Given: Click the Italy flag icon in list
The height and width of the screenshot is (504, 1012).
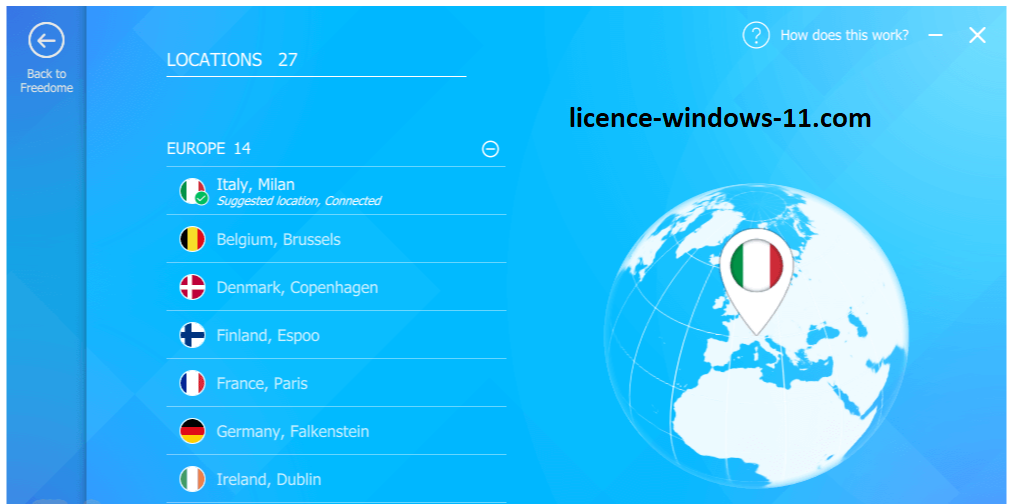Looking at the screenshot, I should pos(192,191).
